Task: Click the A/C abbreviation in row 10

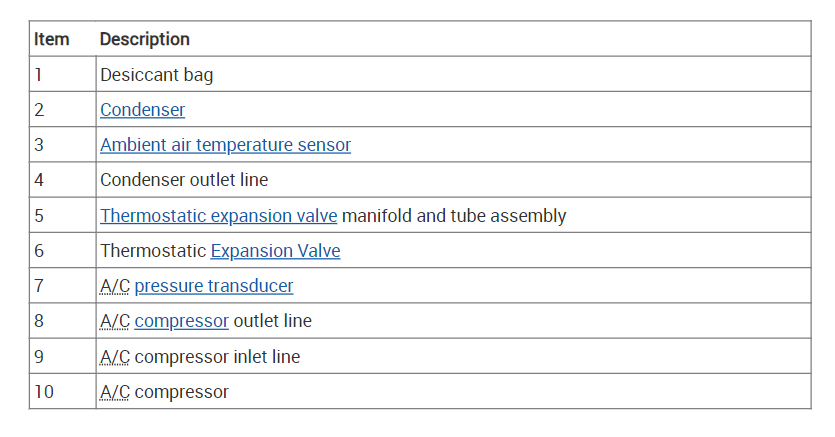Action: (x=114, y=391)
